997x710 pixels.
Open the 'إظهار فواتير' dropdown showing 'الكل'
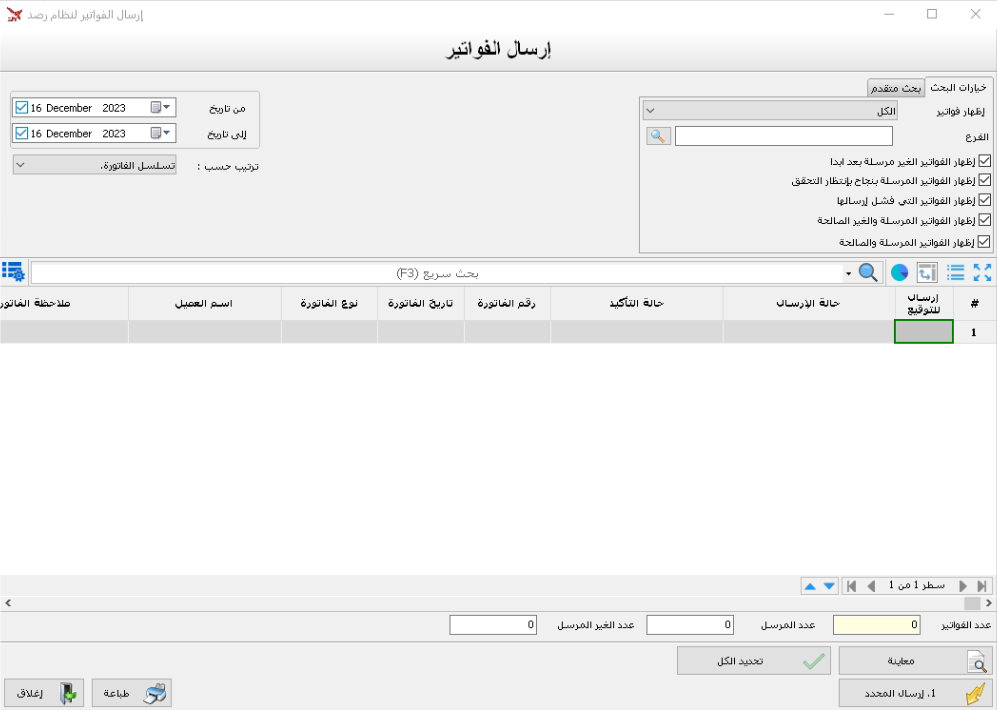tap(770, 111)
